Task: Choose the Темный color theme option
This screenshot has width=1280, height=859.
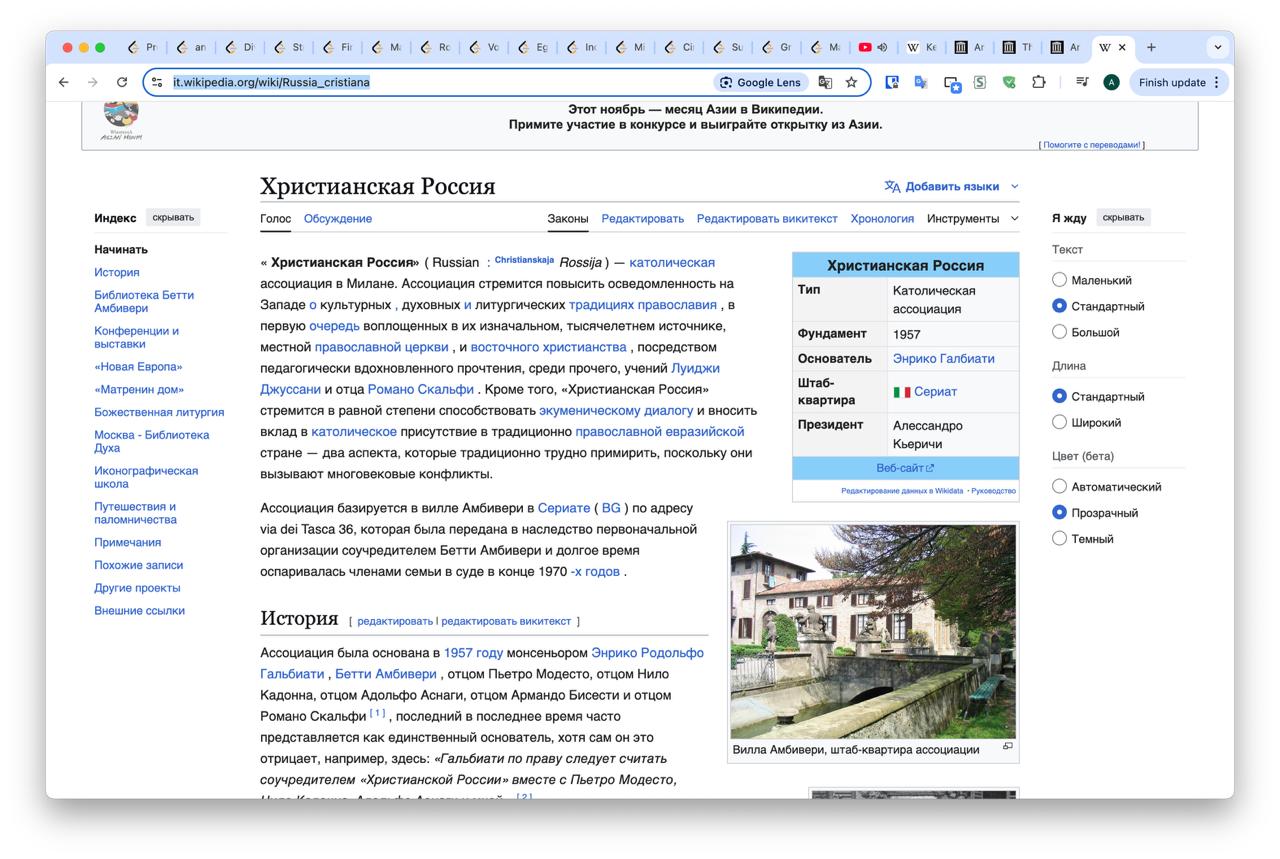Action: tap(1060, 539)
